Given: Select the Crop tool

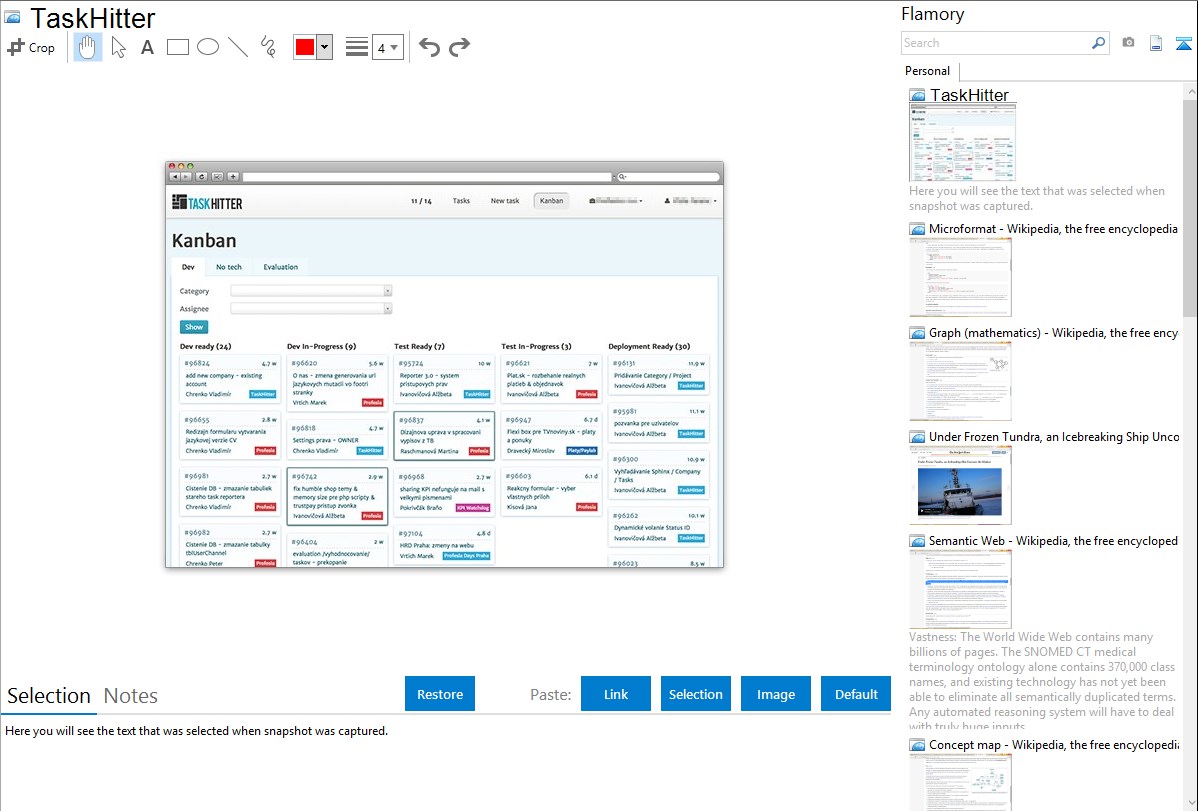Looking at the screenshot, I should 31,47.
